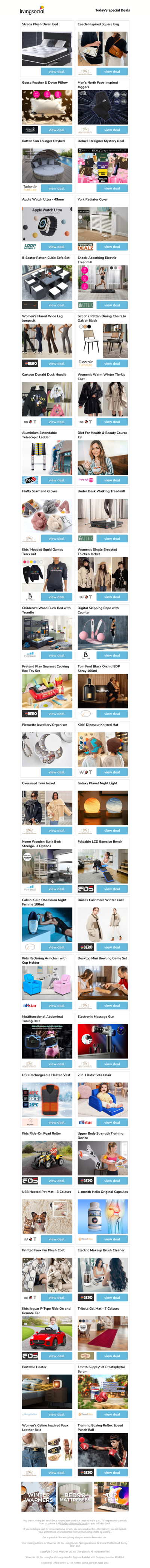Click the Men's North Face-Inspired Joggers title
The width and height of the screenshot is (150, 1568).
click(x=98, y=85)
